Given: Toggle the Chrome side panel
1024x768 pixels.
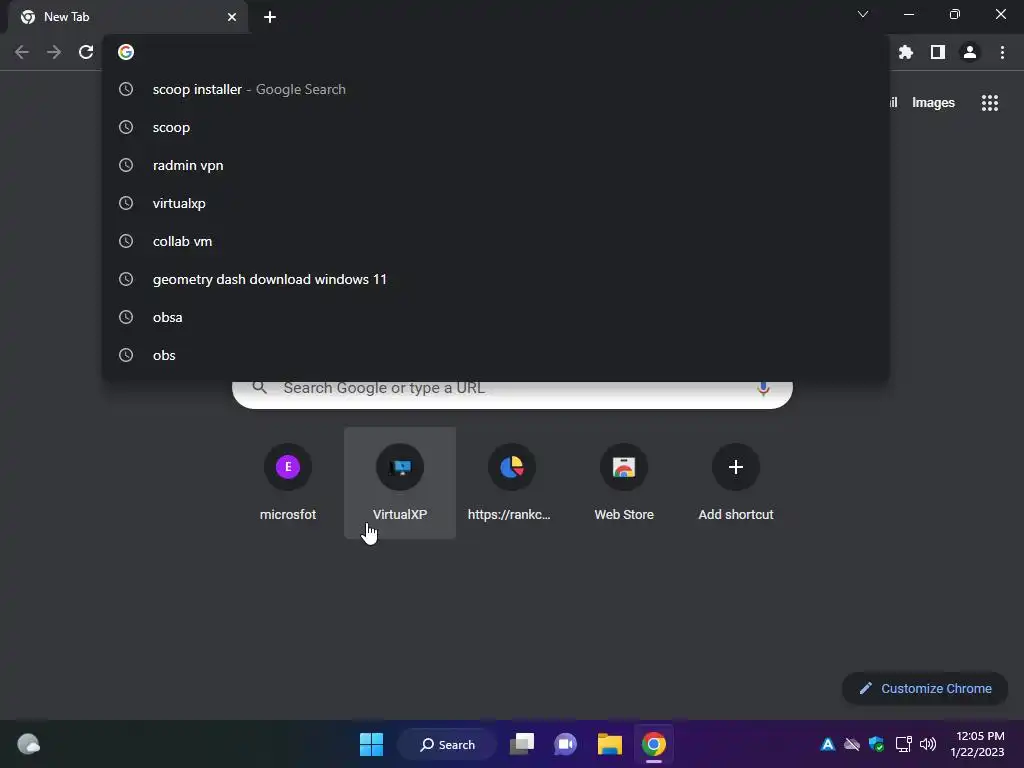Looking at the screenshot, I should click(938, 52).
